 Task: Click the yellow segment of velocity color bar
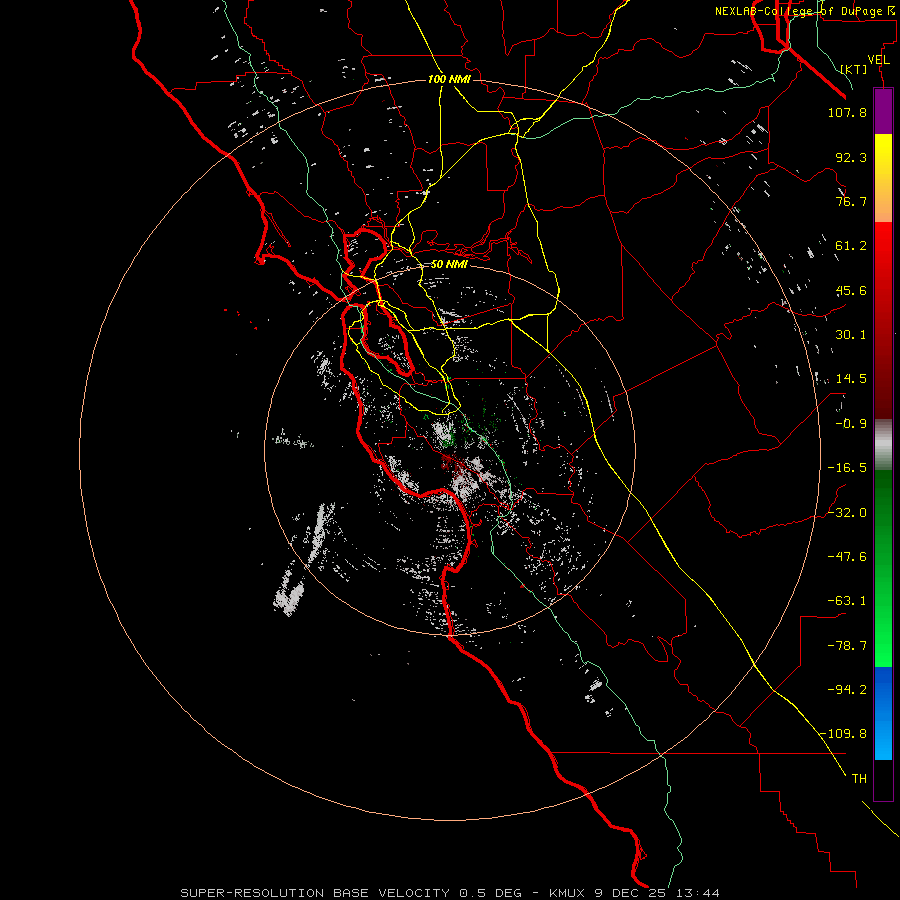[883, 161]
